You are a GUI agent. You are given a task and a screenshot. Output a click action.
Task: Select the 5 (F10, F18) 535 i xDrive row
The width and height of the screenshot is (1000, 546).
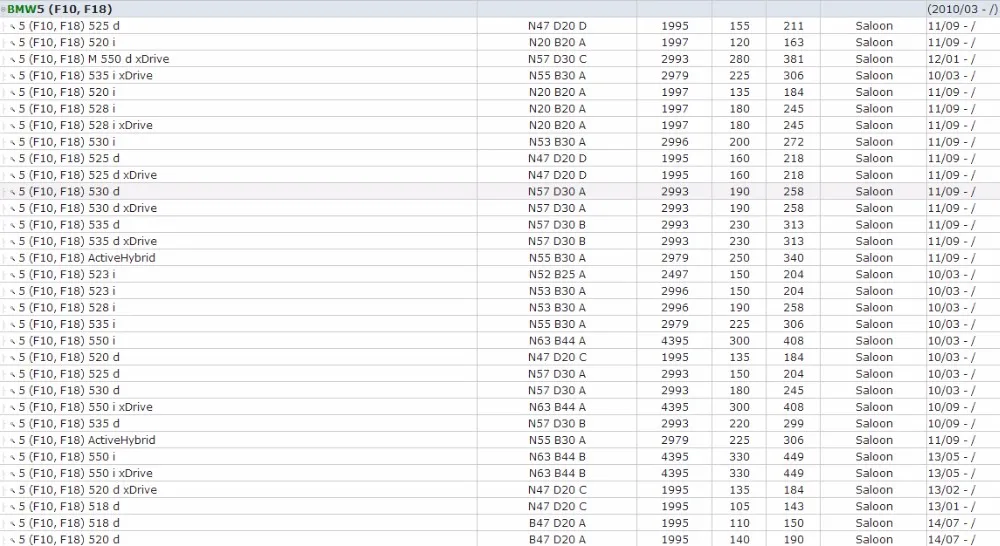click(x=500, y=75)
